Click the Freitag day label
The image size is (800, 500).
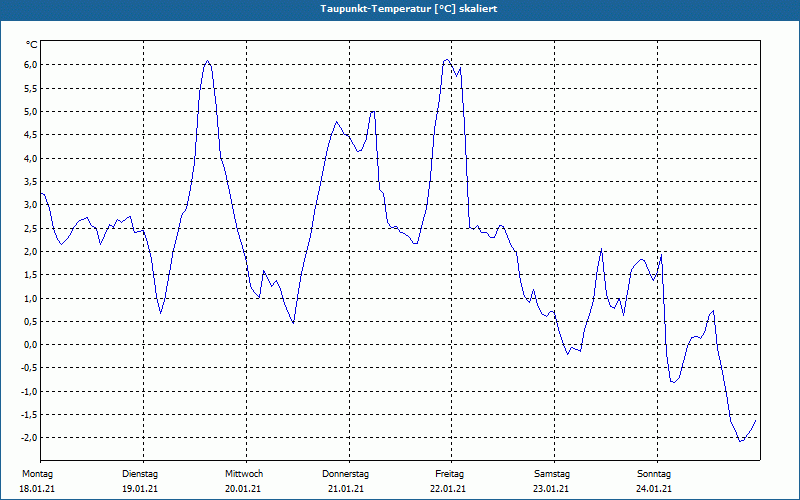pos(449,474)
